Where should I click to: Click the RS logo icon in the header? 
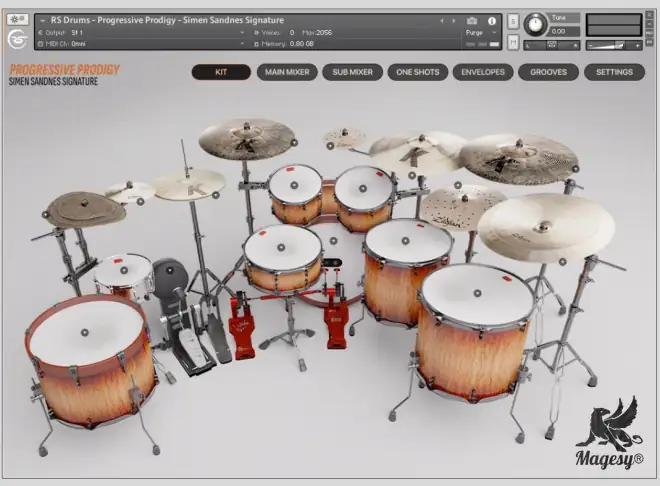click(x=17, y=39)
